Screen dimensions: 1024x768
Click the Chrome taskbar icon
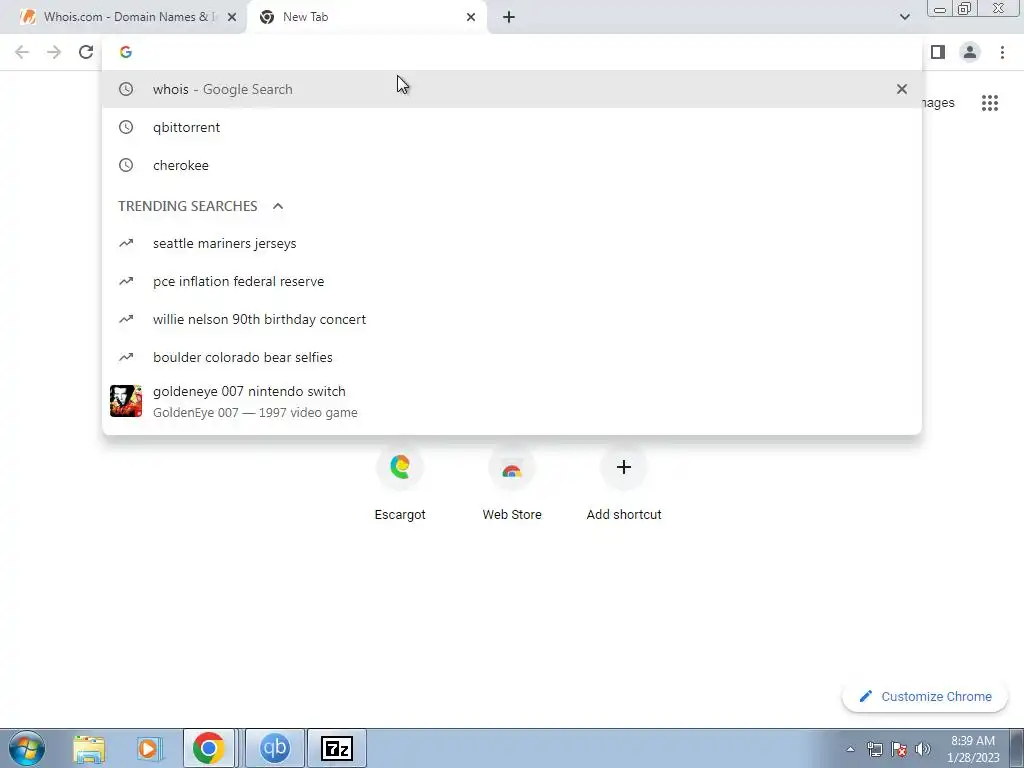coord(208,748)
